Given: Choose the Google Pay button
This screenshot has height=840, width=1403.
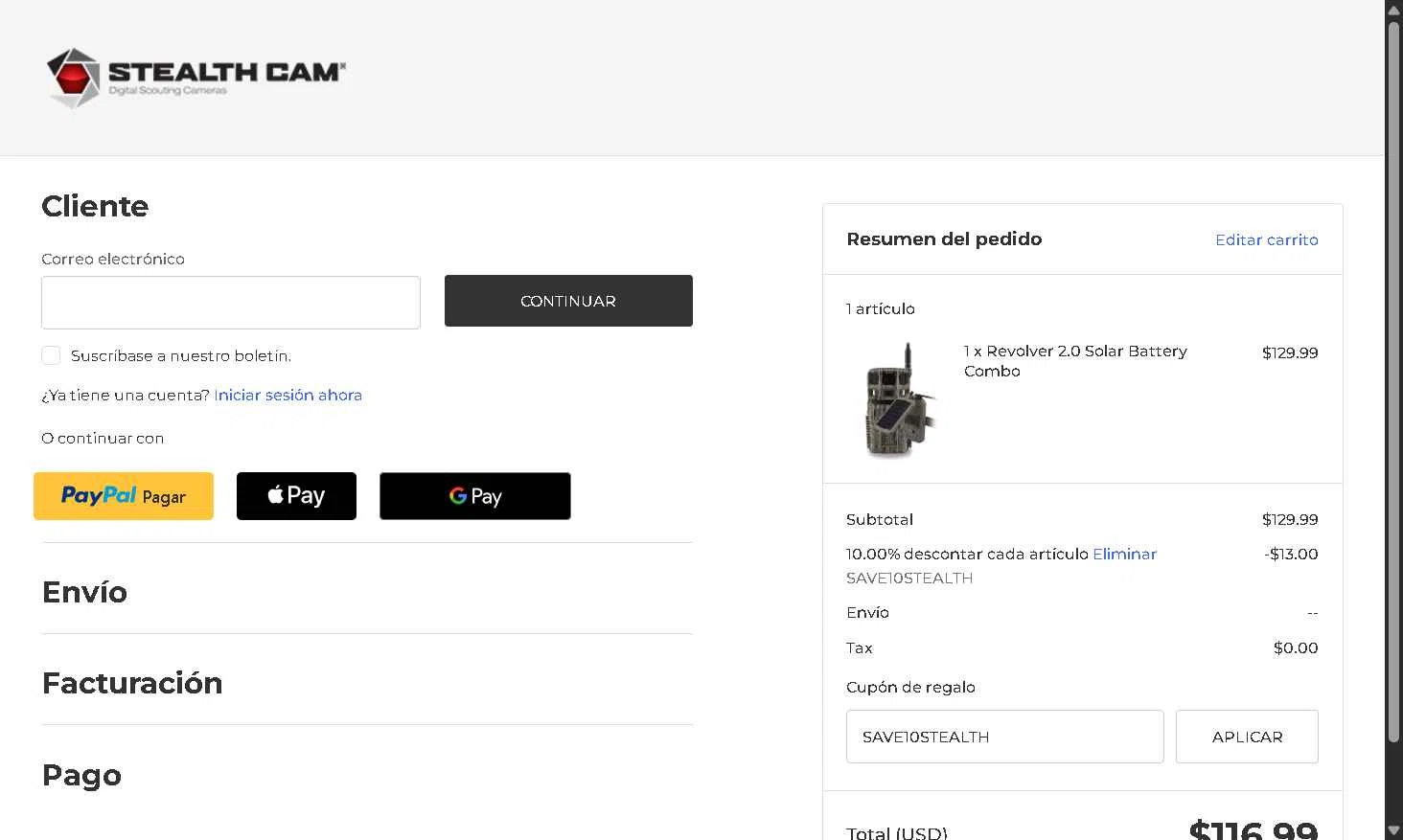Looking at the screenshot, I should pyautogui.click(x=475, y=496).
